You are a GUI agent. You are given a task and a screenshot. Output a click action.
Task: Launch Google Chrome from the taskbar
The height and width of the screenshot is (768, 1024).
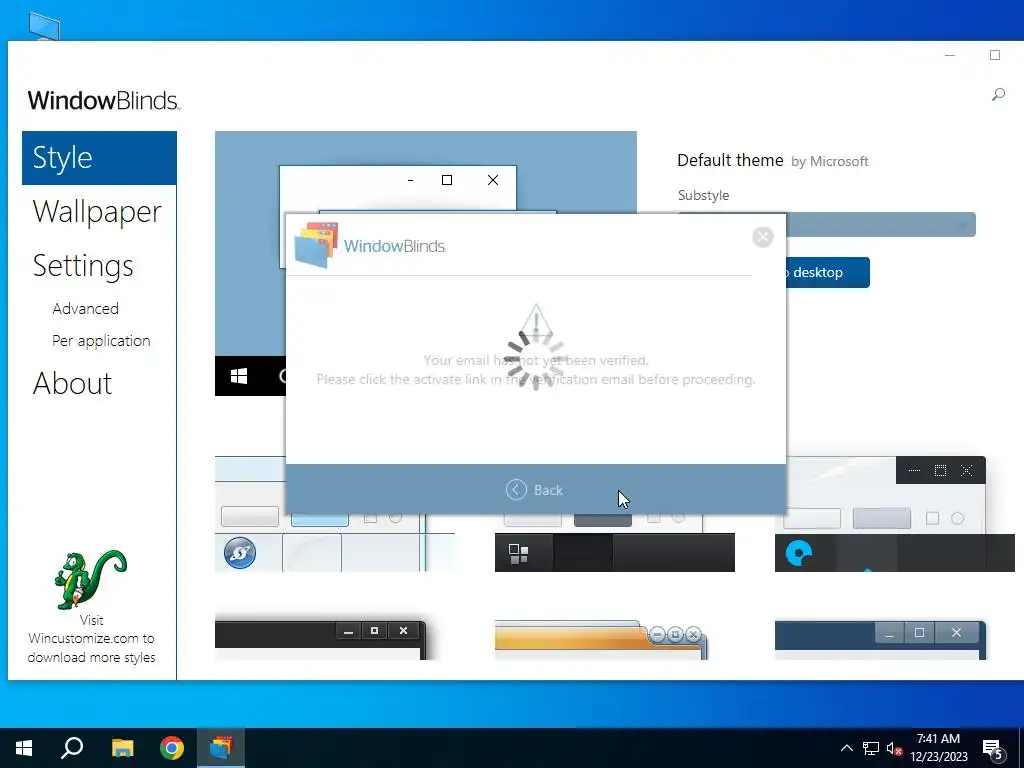172,748
